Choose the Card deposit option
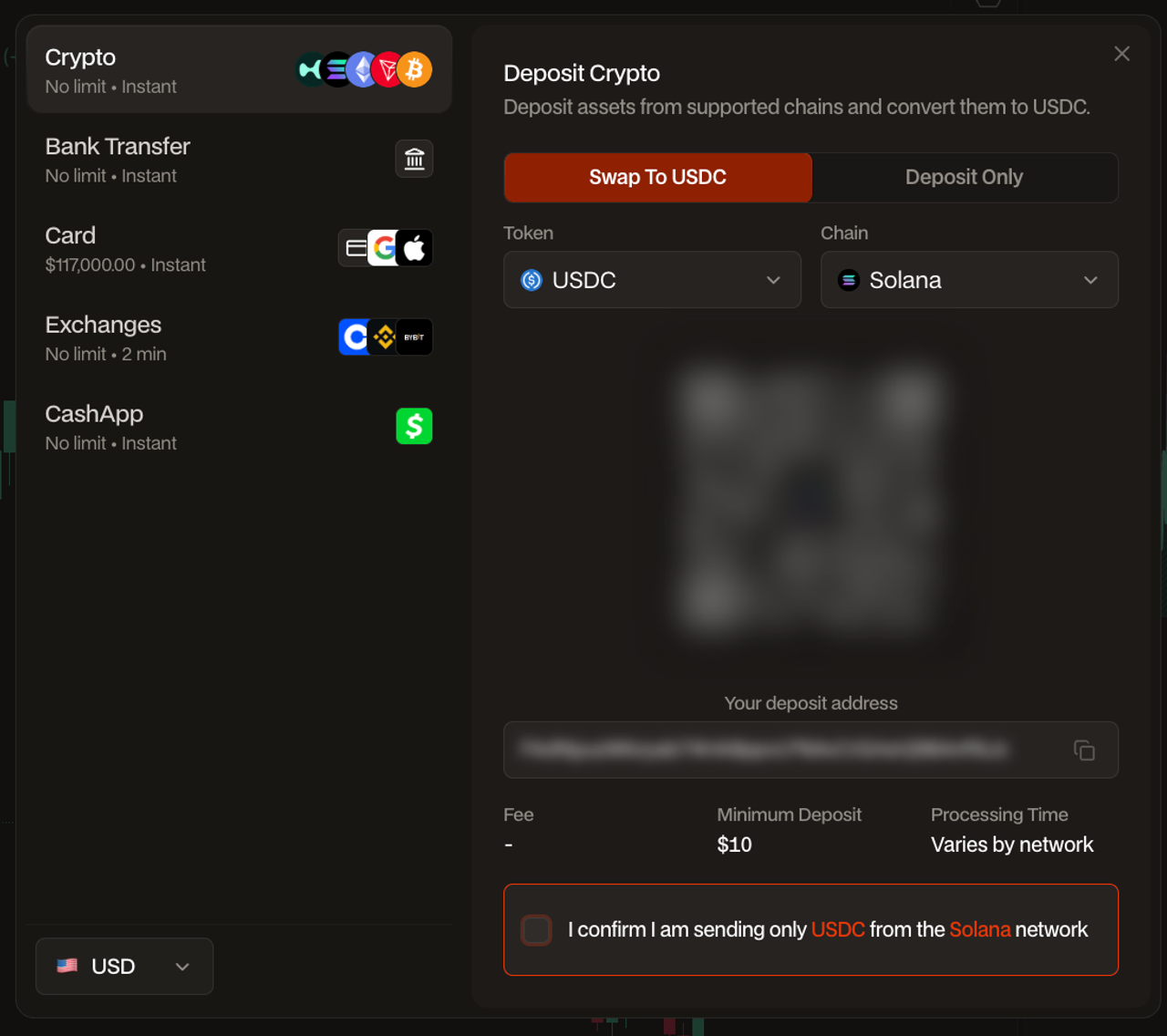Image resolution: width=1167 pixels, height=1036 pixels. coord(239,249)
